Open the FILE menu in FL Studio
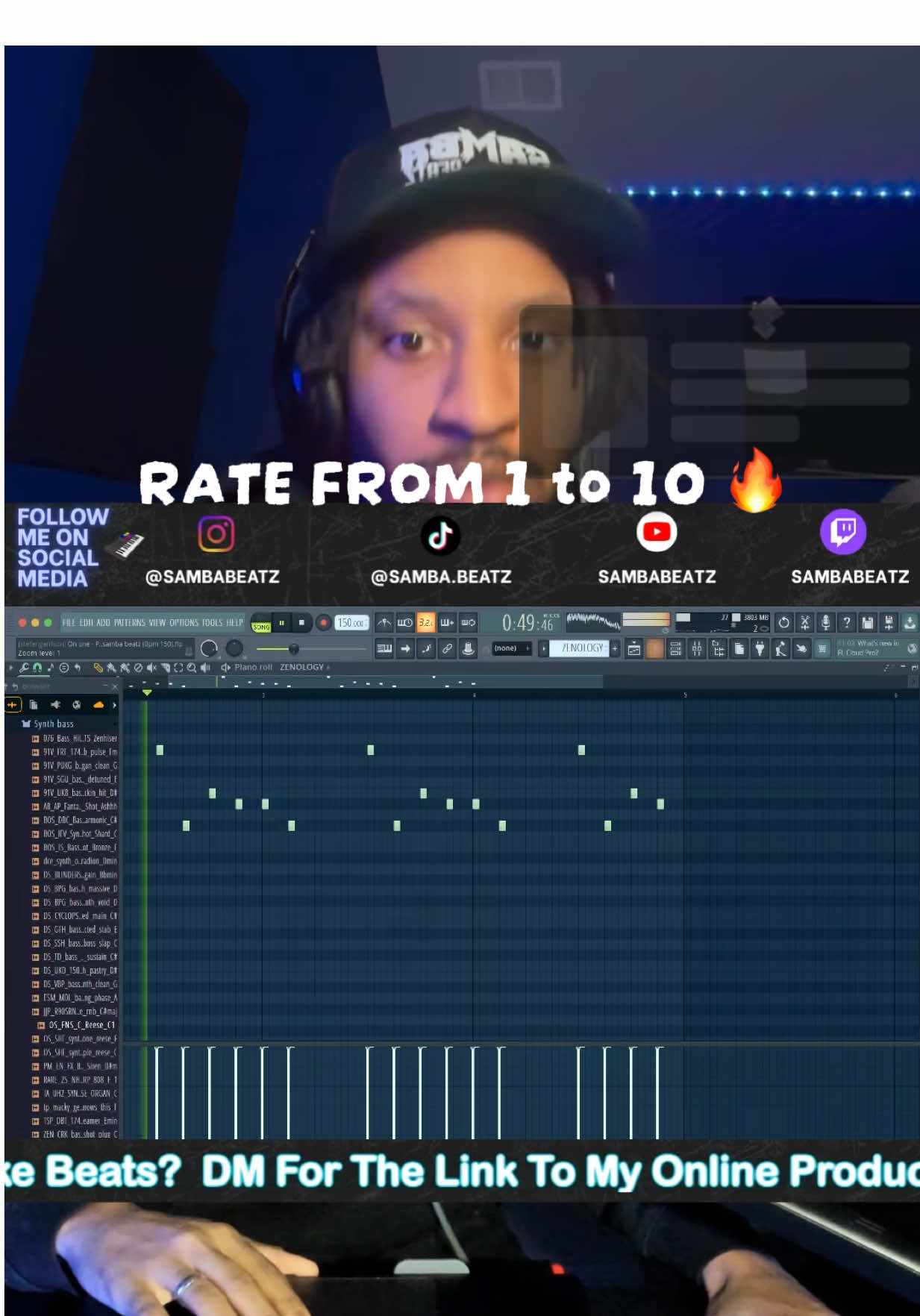Screen dimensions: 920x1316 69,622
